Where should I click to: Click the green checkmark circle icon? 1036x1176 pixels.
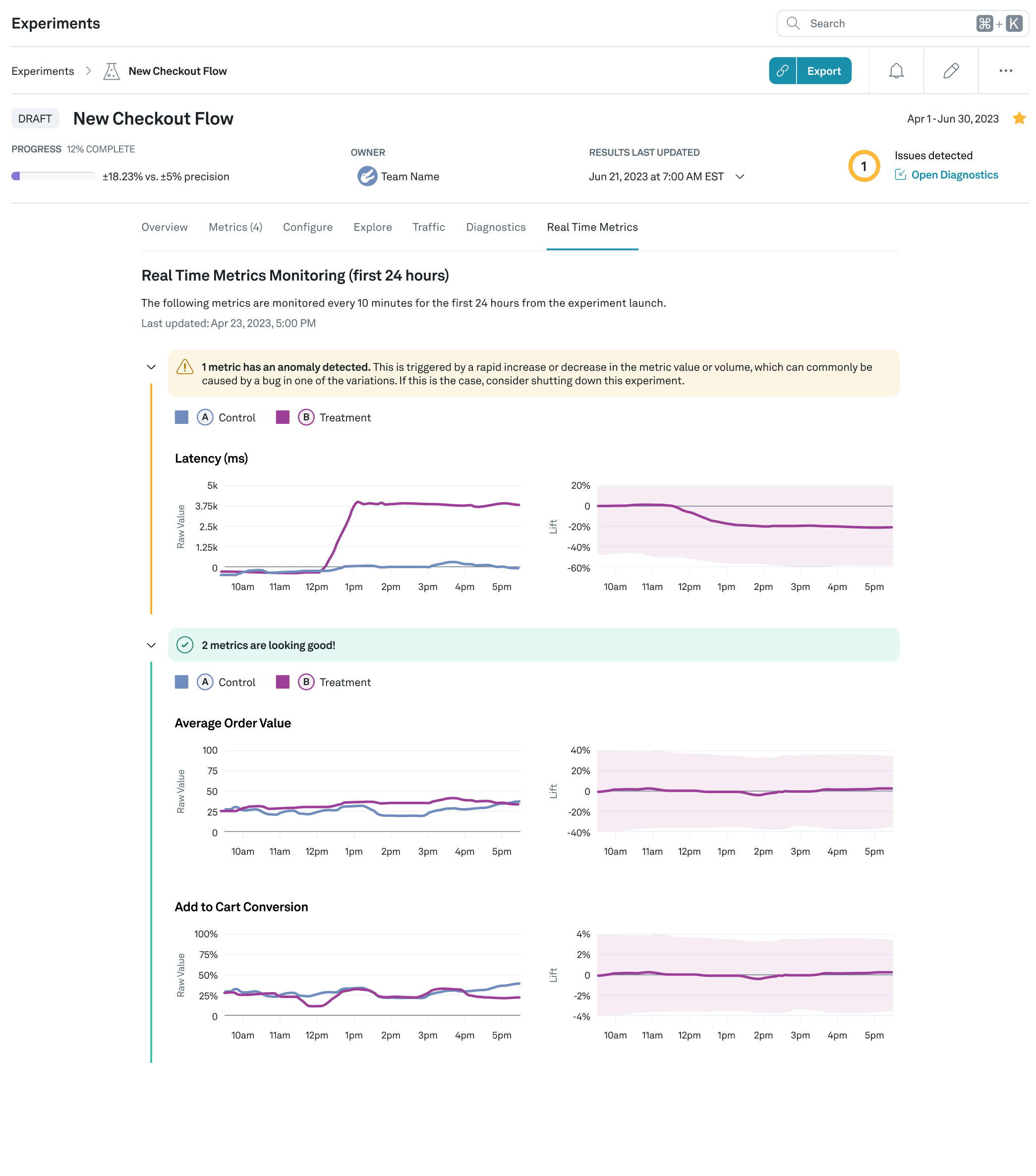pyautogui.click(x=185, y=645)
